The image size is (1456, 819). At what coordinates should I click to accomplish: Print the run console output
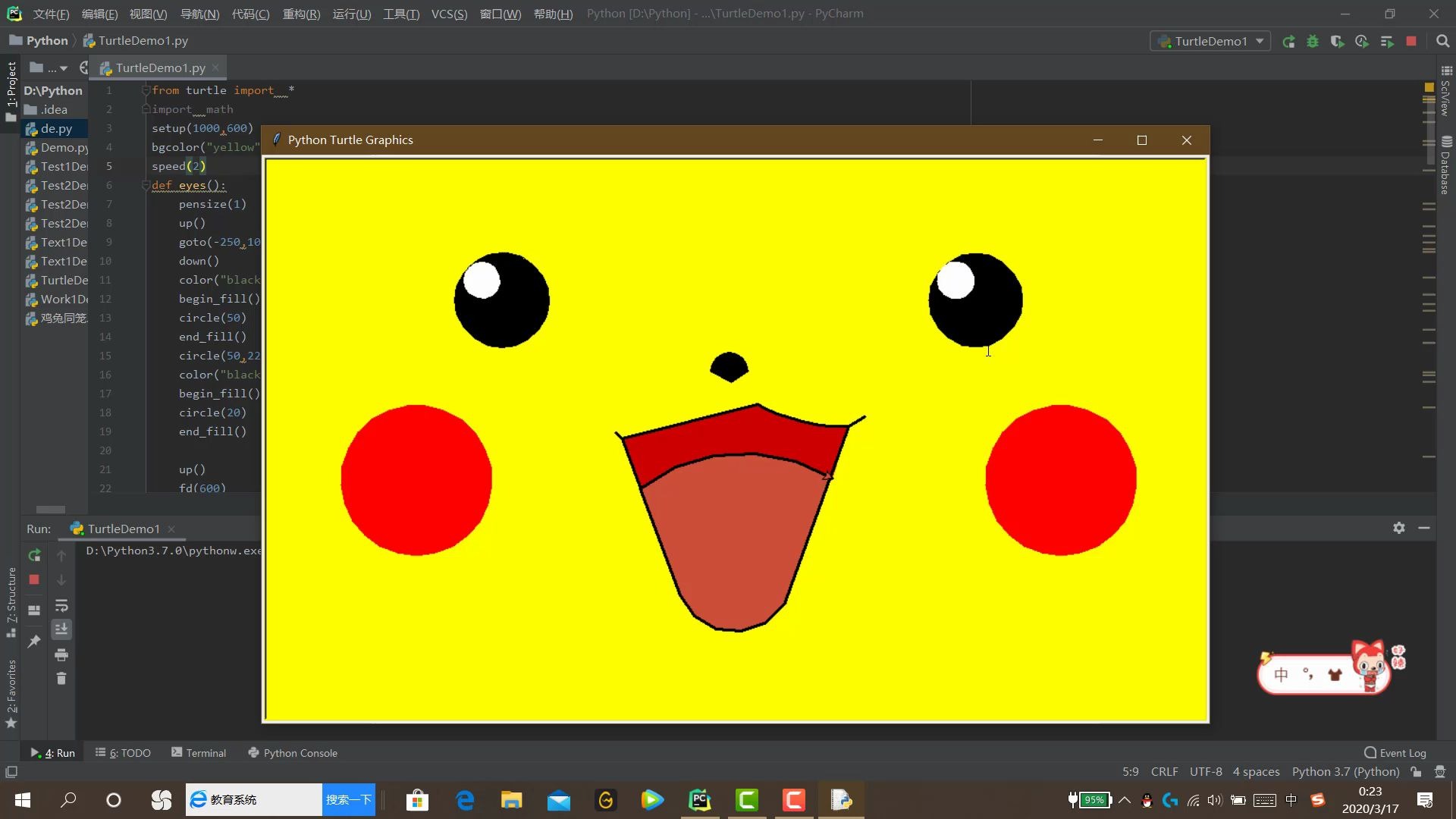click(61, 655)
